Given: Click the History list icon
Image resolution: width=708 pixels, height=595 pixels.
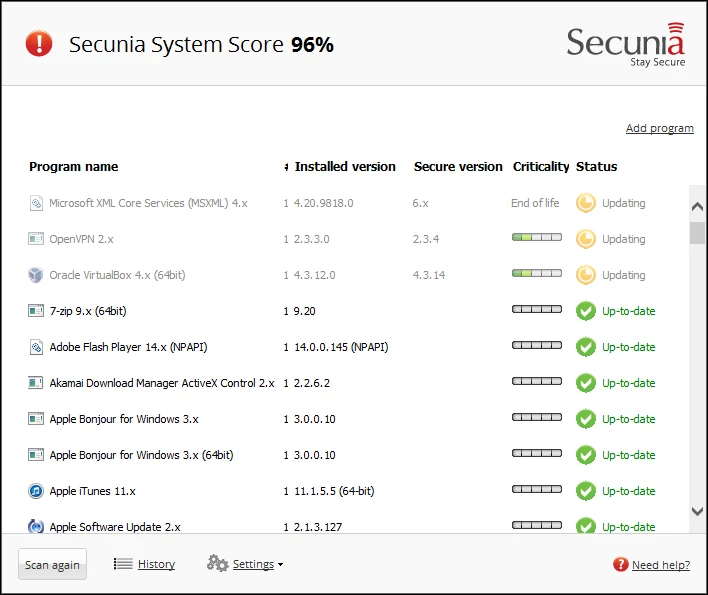Looking at the screenshot, I should coord(123,564).
